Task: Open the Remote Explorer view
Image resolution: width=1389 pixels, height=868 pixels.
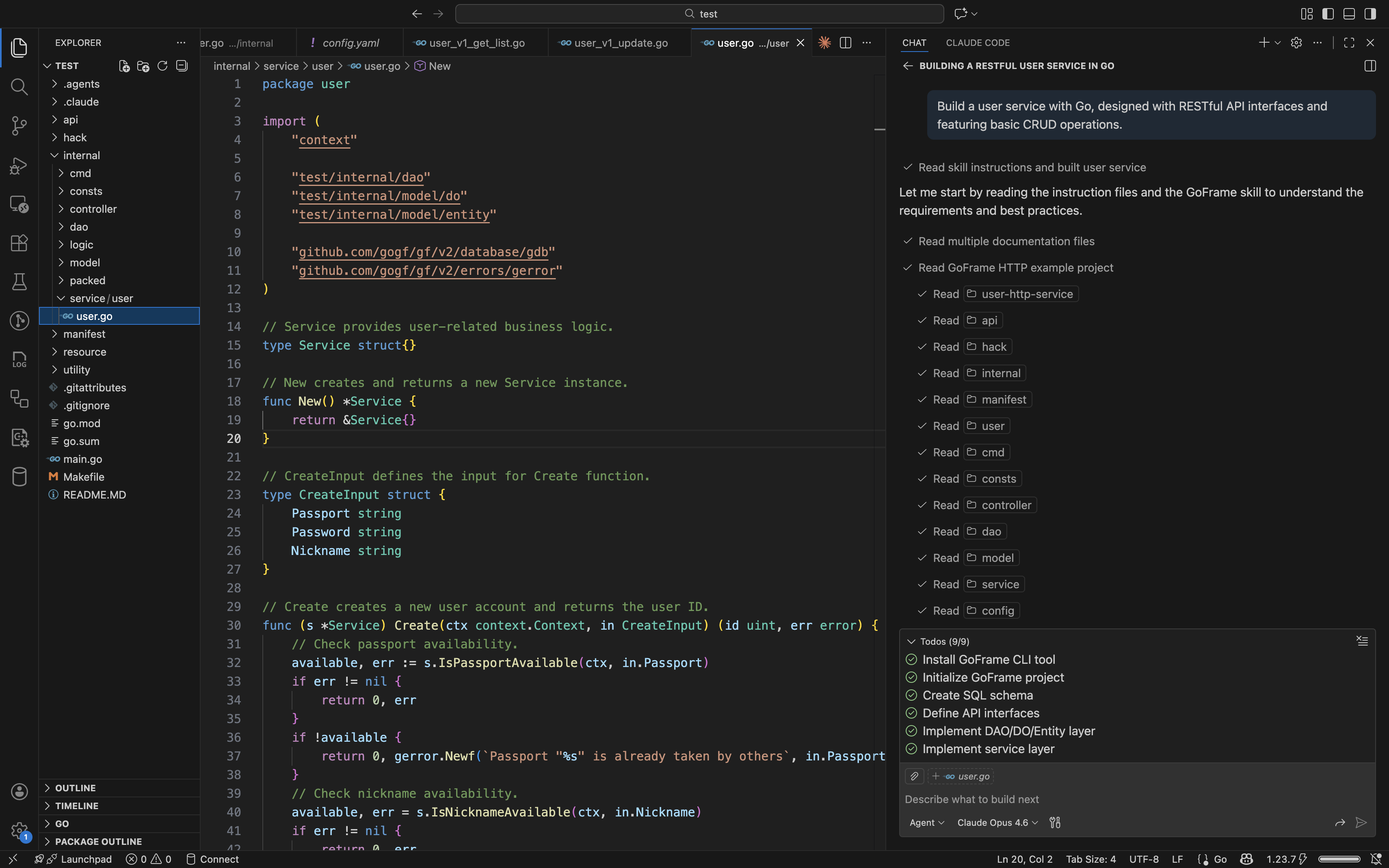Action: coord(19,204)
